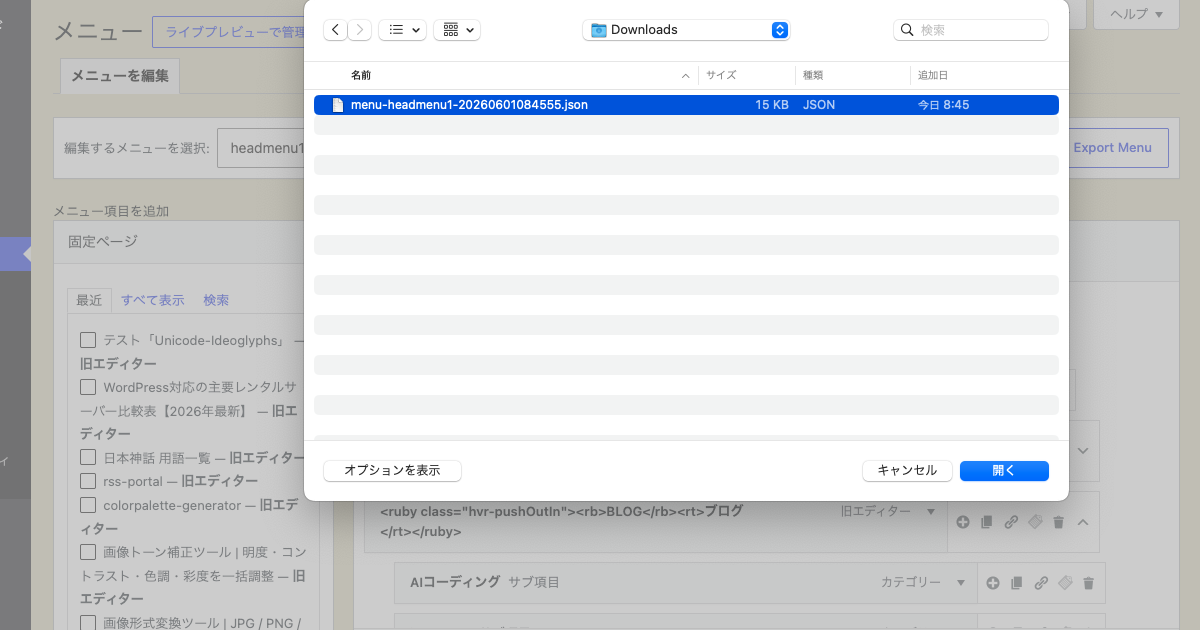The width and height of the screenshot is (1200, 630).
Task: Add child item to AIコーディング row
Action: pyautogui.click(x=992, y=583)
